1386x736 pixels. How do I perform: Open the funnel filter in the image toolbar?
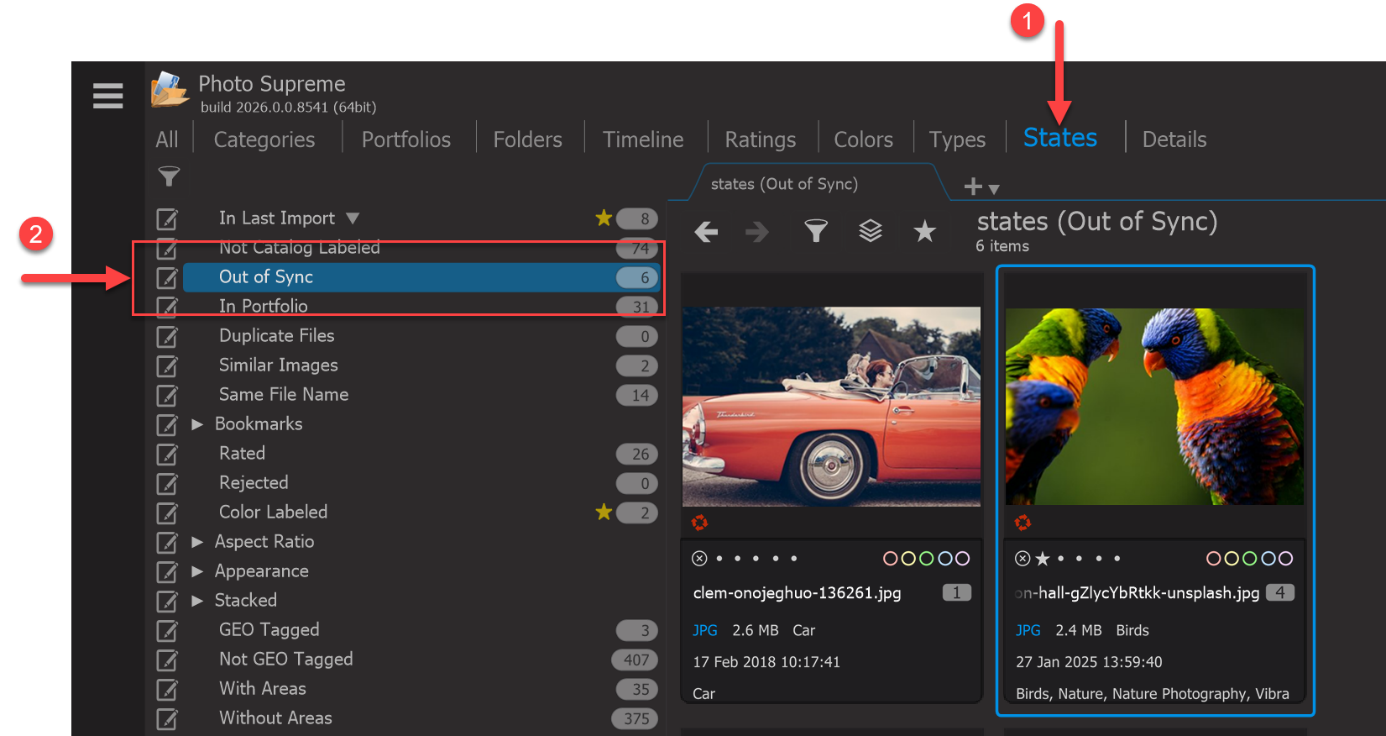click(816, 232)
